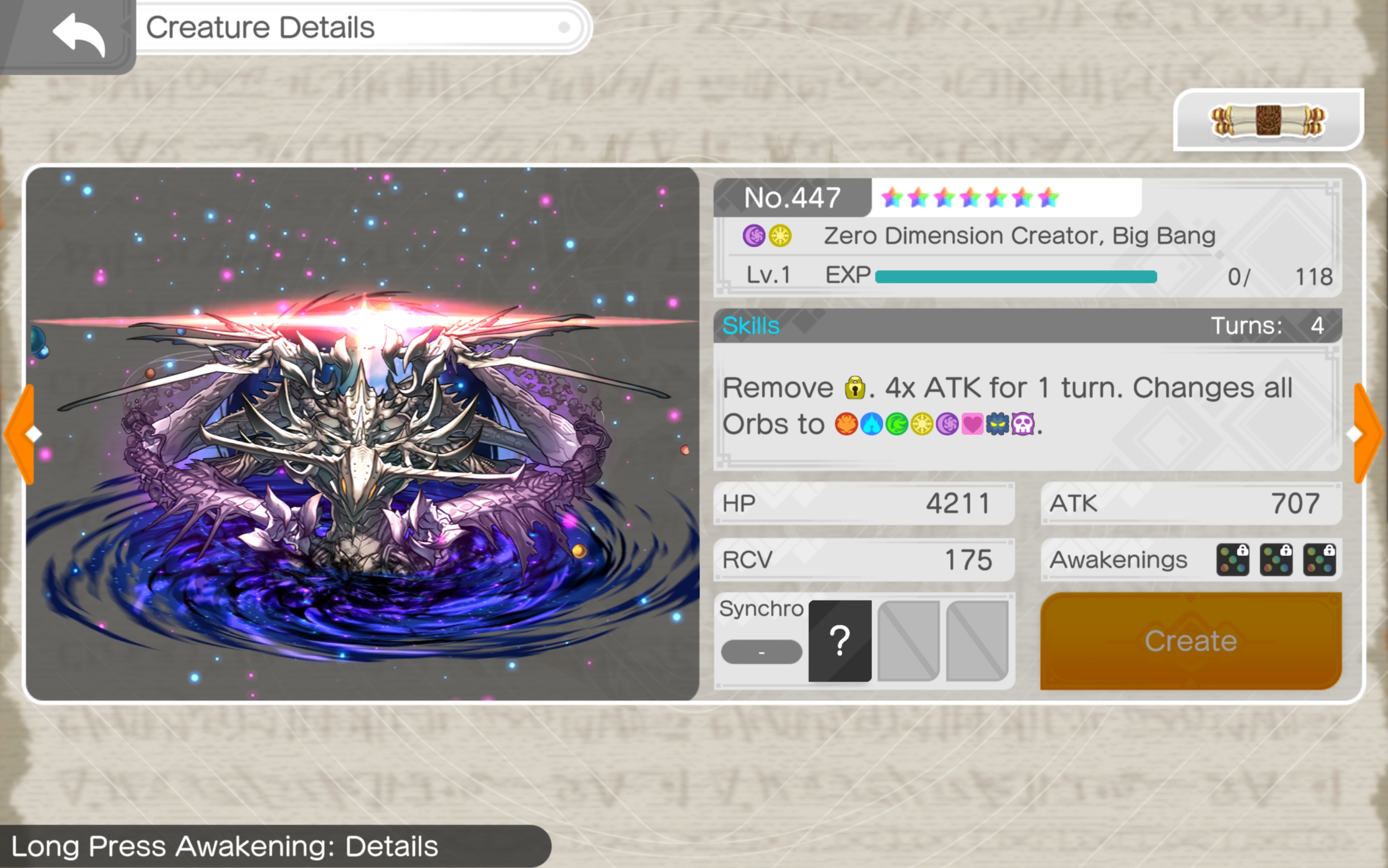Select the second empty Synchro slot
The width and height of the screenshot is (1388, 868).
pyautogui.click(x=909, y=641)
